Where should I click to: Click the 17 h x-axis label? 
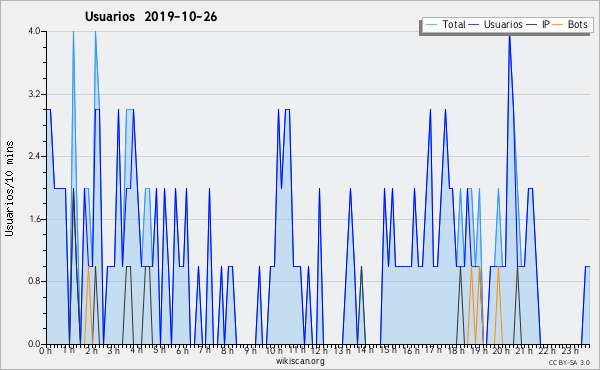tap(433, 350)
